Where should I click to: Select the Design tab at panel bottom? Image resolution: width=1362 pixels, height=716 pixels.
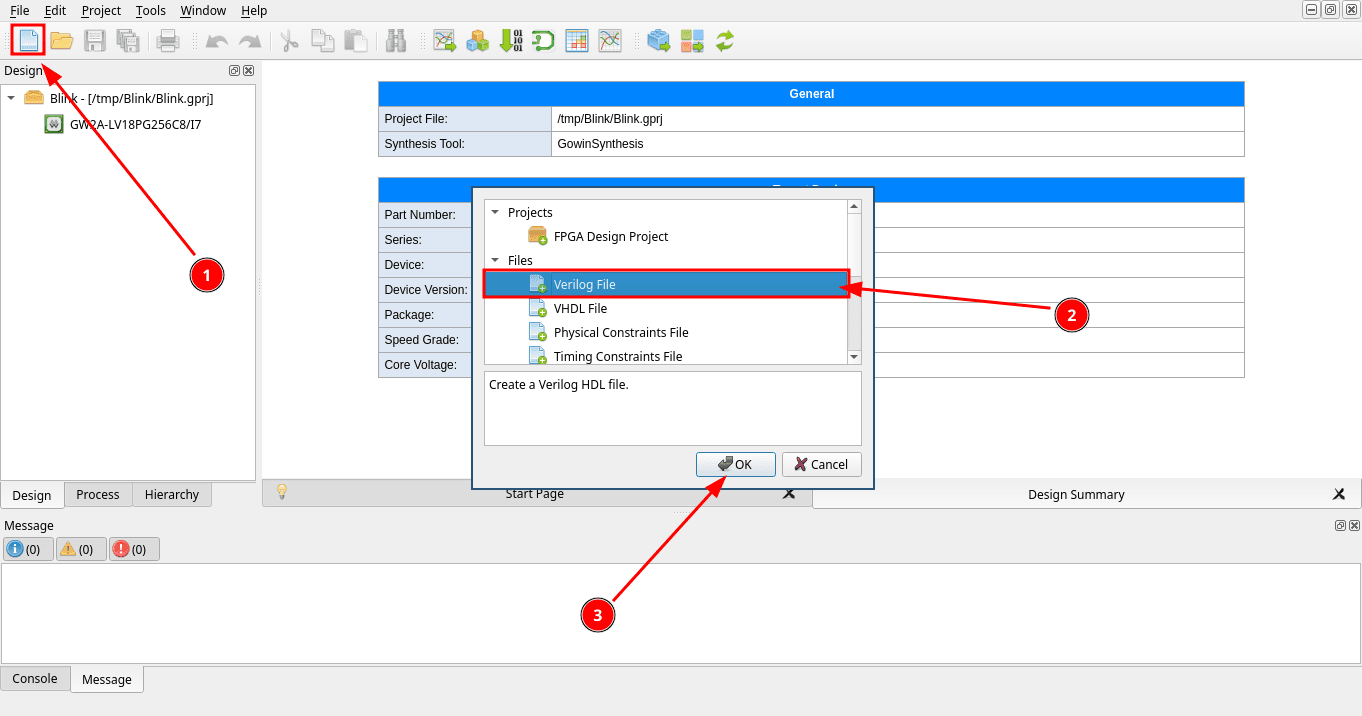(x=32, y=495)
